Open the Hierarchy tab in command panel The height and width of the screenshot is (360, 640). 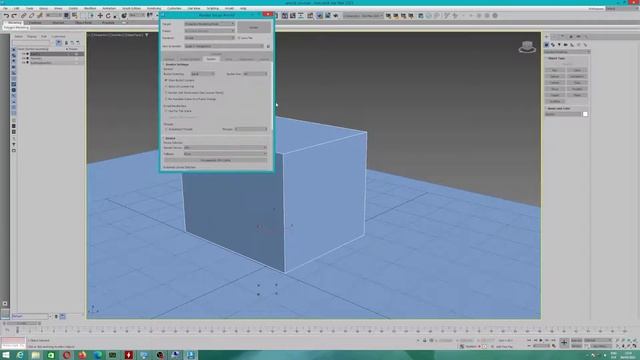562,36
